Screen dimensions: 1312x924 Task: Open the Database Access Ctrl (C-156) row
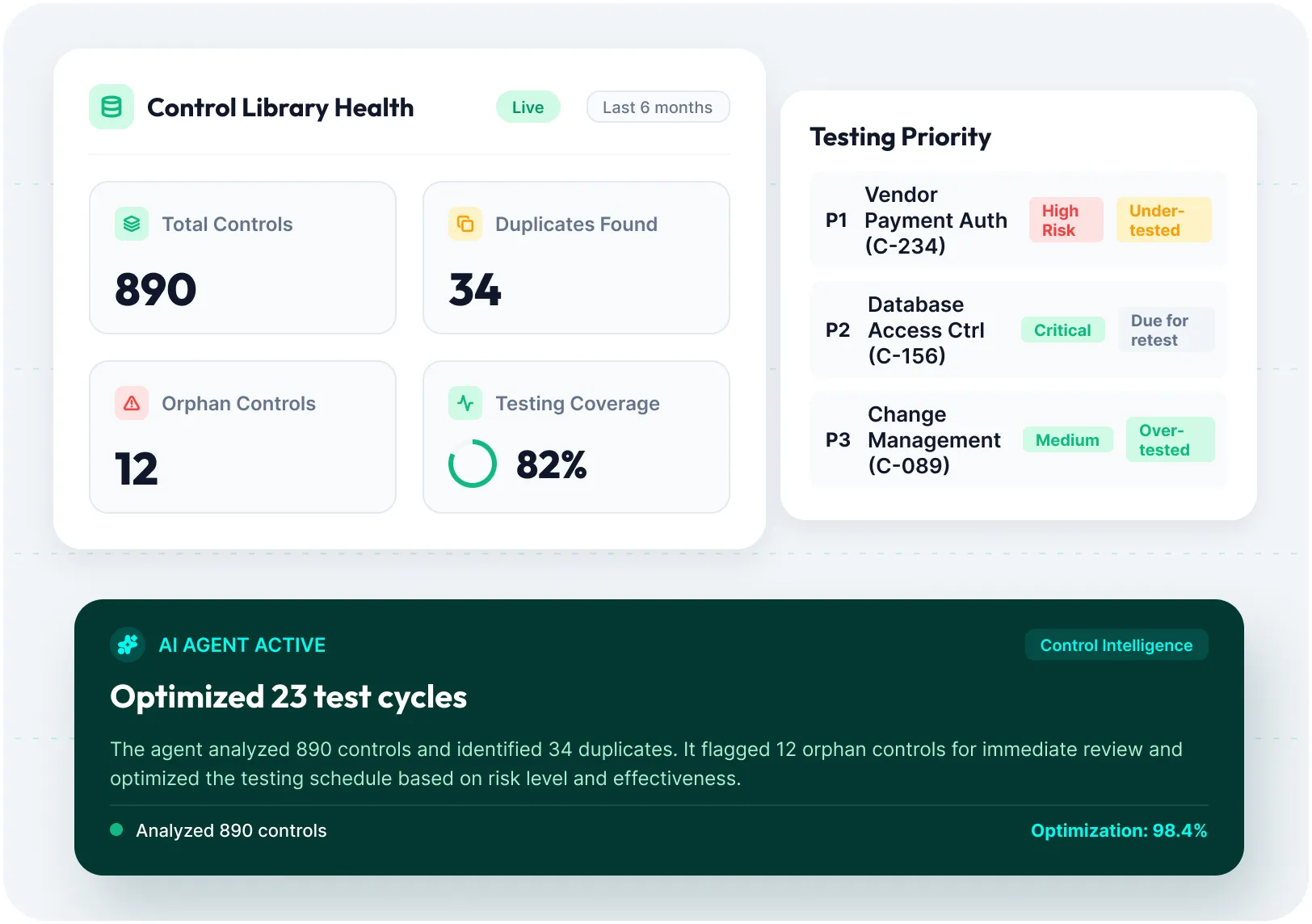point(1018,330)
